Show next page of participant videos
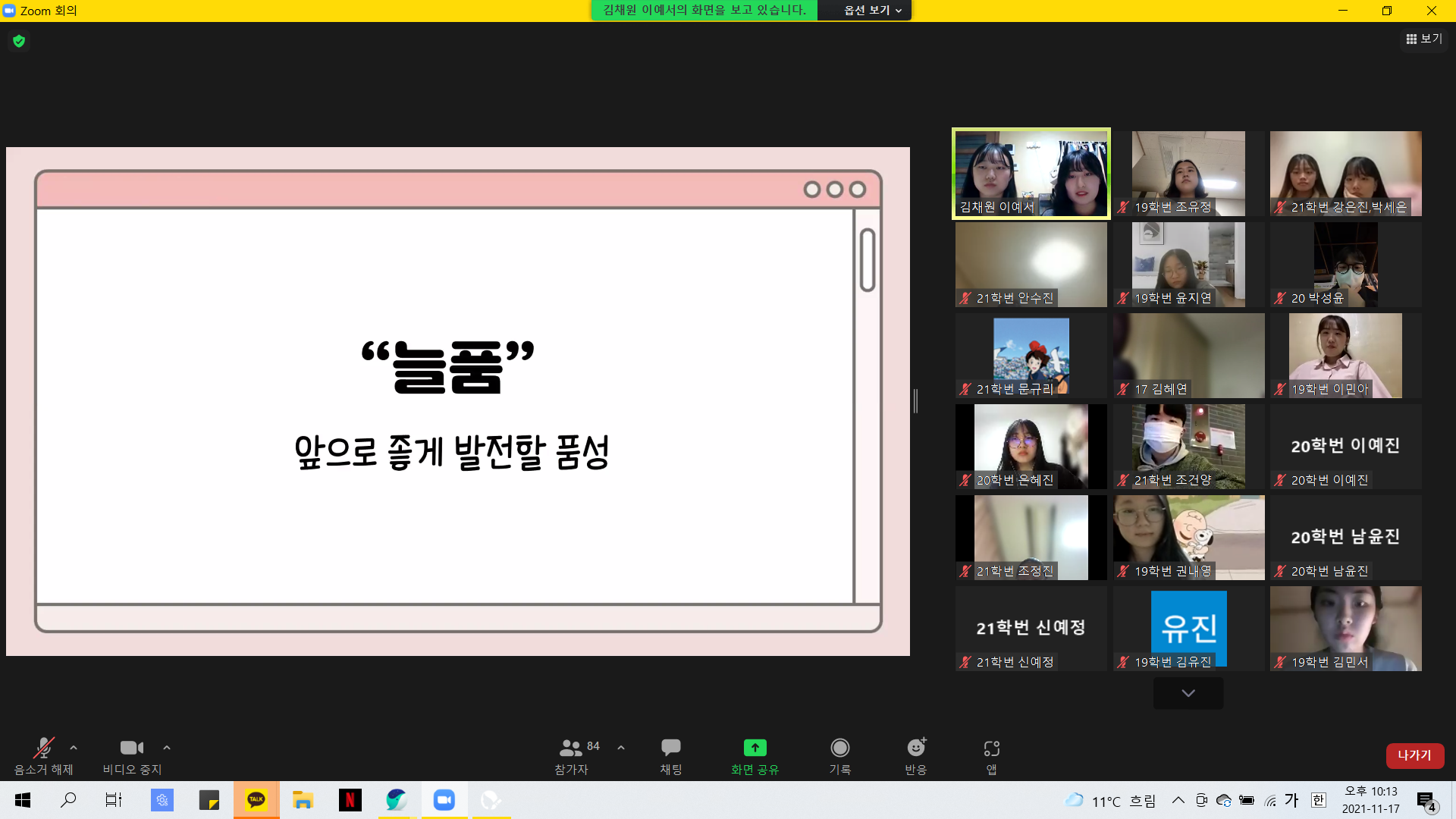The height and width of the screenshot is (819, 1456). 1188,693
